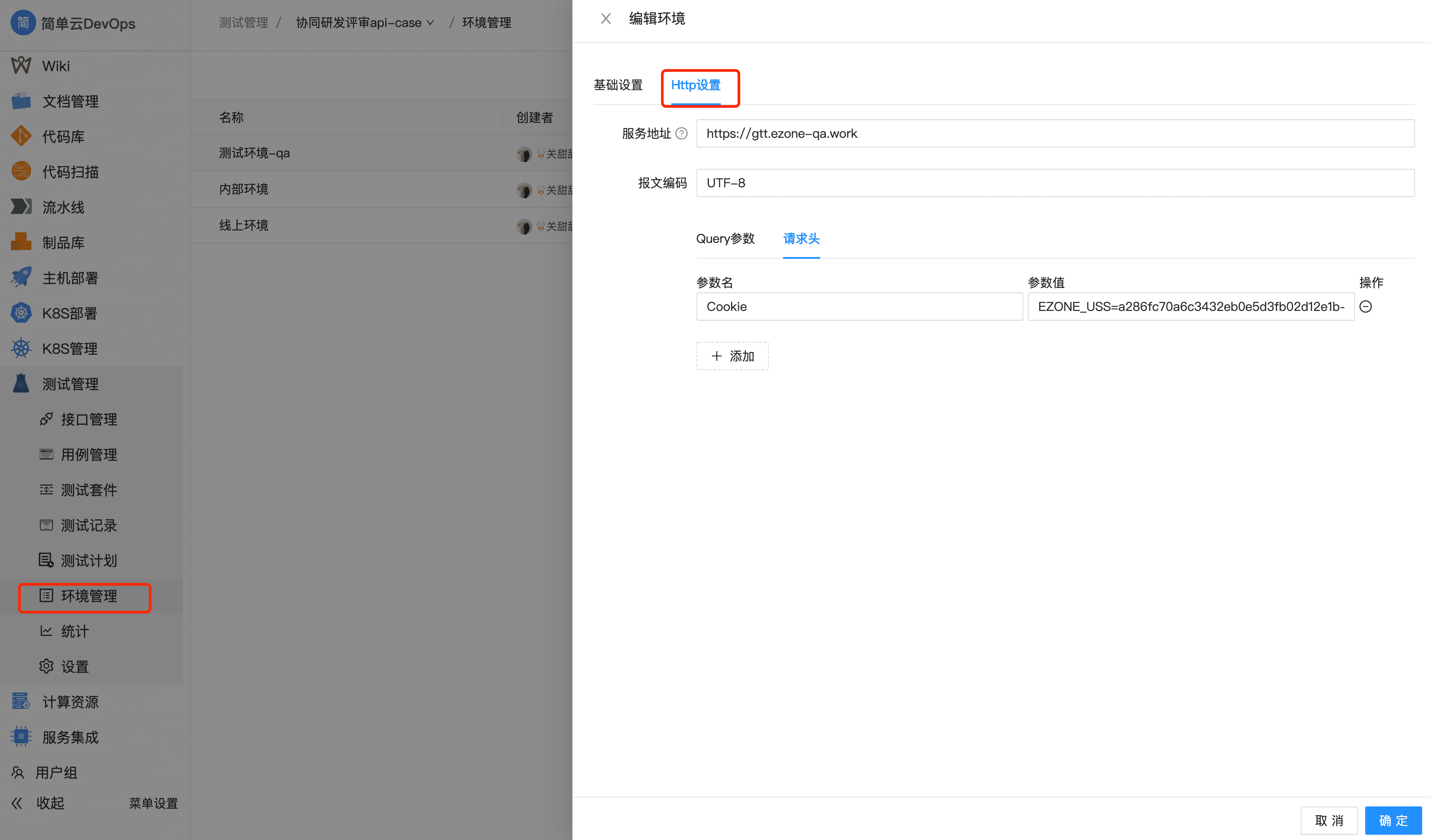The height and width of the screenshot is (840, 1431).
Task: Open 接口管理 under 测试管理
Action: pos(88,419)
